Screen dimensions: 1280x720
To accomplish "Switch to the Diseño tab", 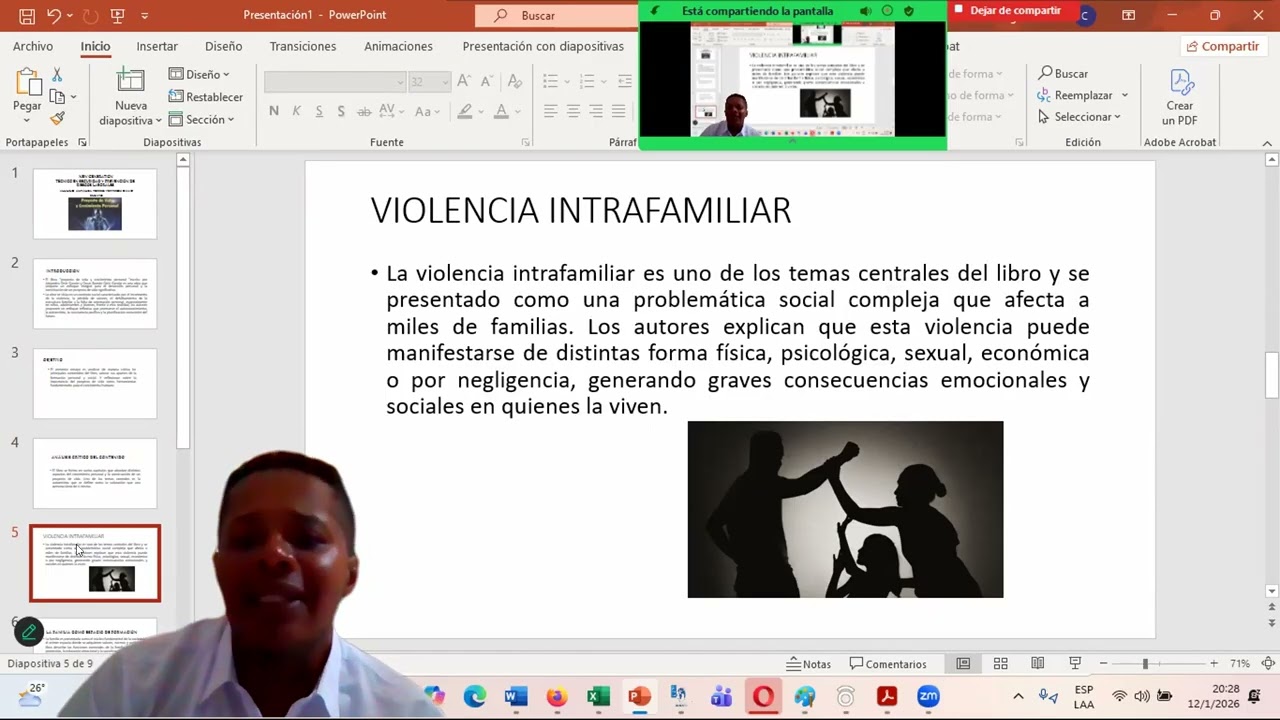I will (223, 46).
